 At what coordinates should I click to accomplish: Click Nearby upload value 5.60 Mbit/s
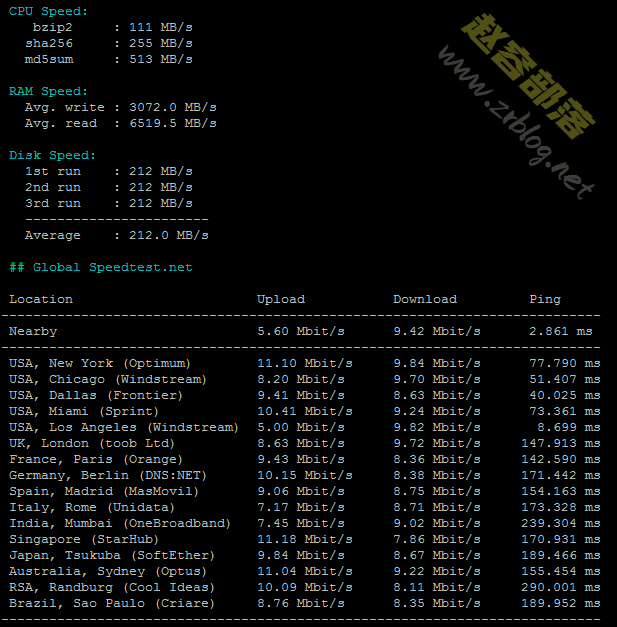click(301, 331)
